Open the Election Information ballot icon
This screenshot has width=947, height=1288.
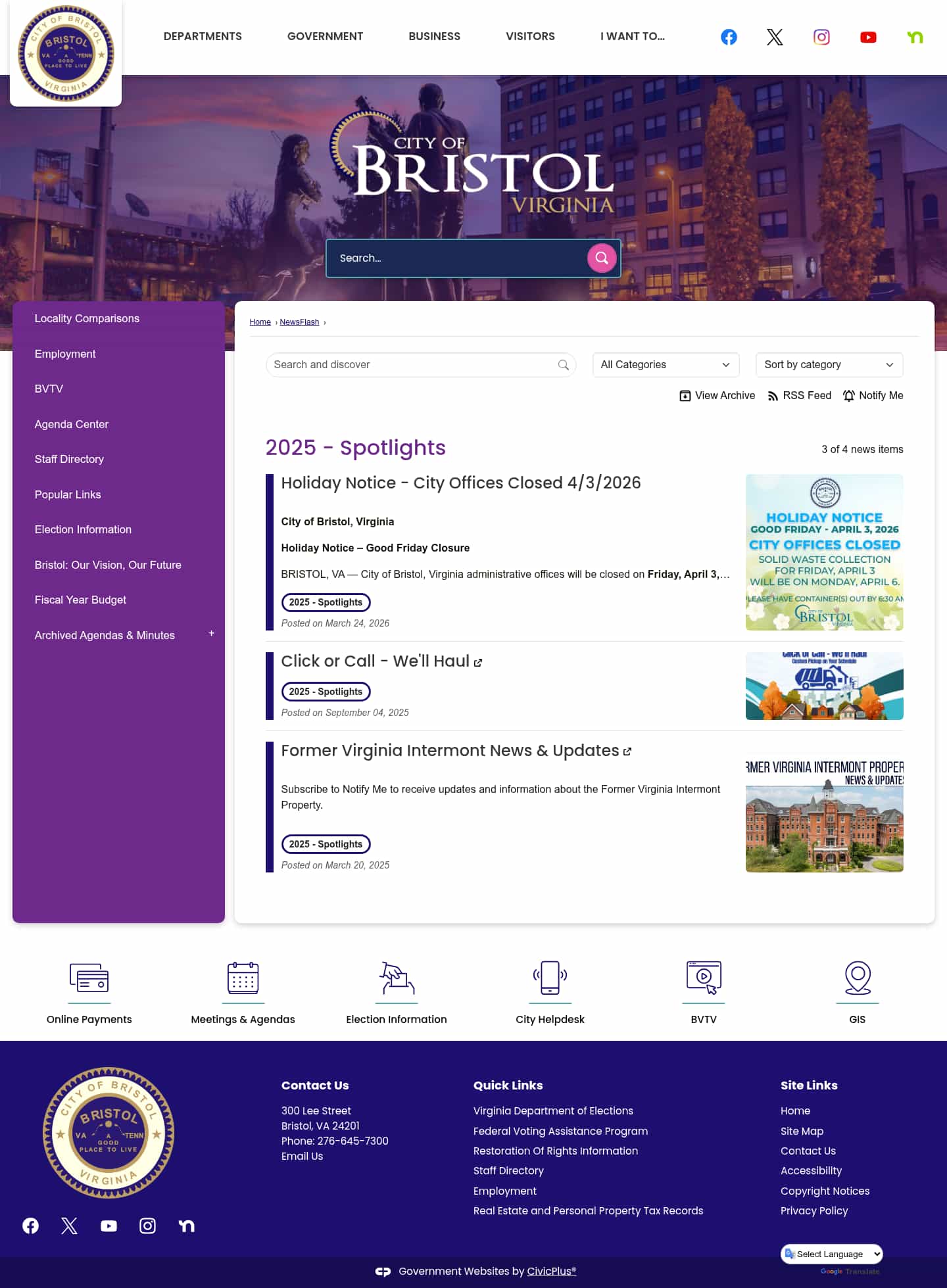pyautogui.click(x=397, y=978)
